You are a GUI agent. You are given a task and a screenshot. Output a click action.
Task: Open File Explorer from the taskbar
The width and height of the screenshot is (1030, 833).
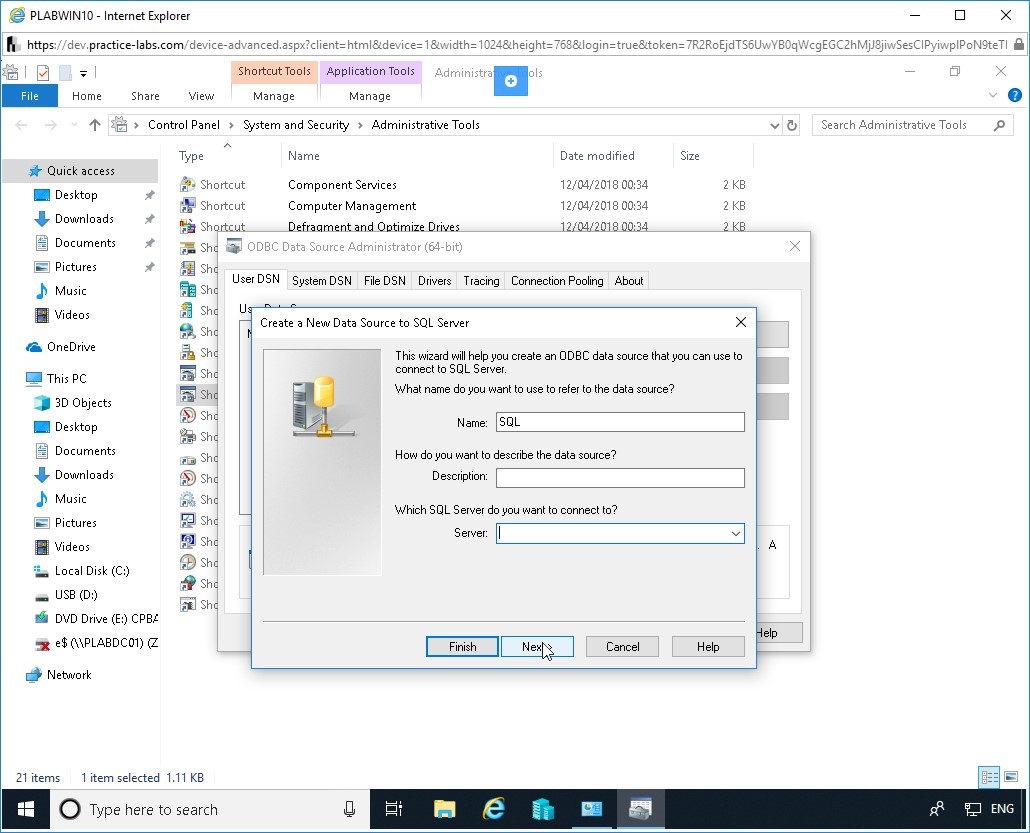pyautogui.click(x=445, y=809)
